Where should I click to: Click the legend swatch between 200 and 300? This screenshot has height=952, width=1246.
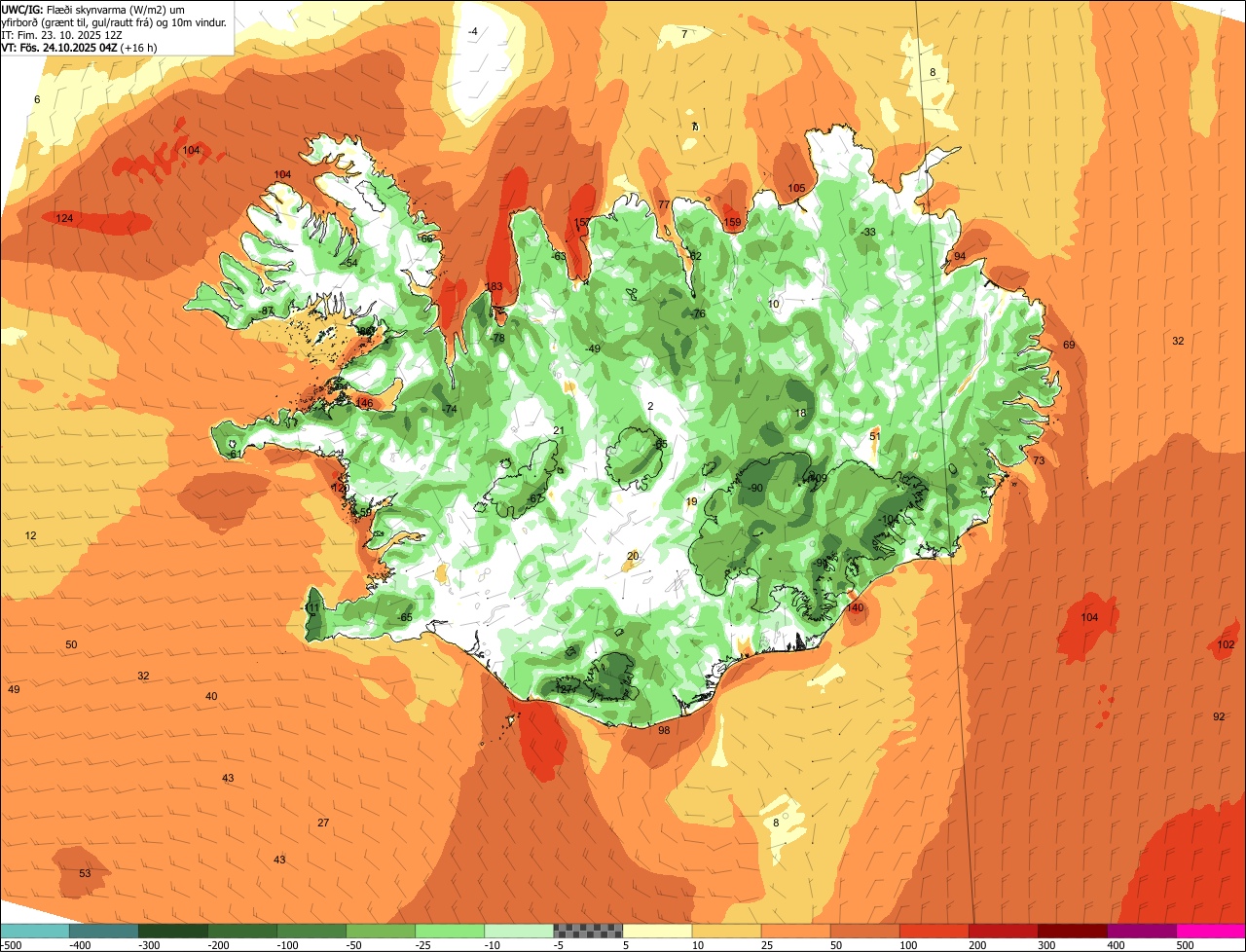[x=1003, y=930]
